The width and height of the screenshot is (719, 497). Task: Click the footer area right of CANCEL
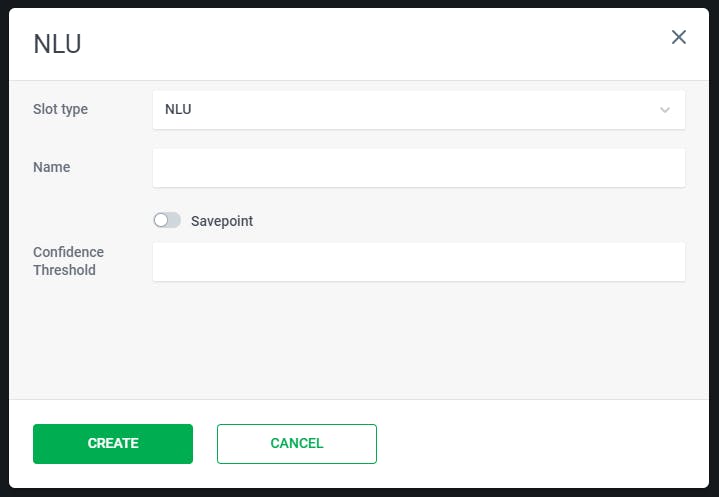[x=540, y=444]
